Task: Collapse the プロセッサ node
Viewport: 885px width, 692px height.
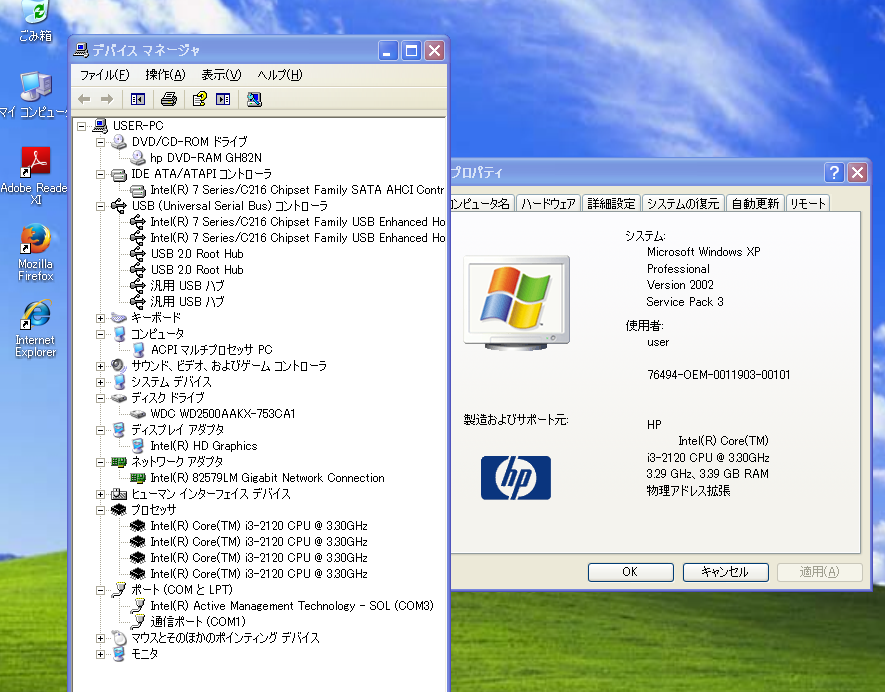Action: tap(100, 510)
